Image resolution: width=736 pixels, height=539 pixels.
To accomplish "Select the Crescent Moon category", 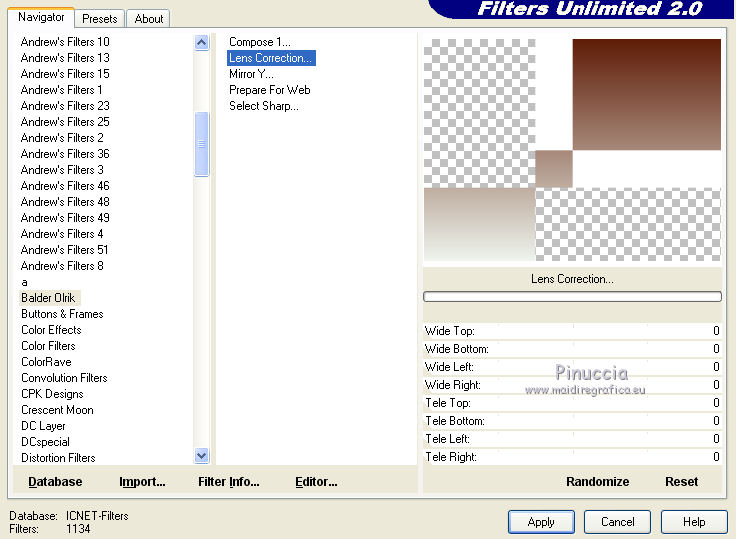I will point(57,409).
